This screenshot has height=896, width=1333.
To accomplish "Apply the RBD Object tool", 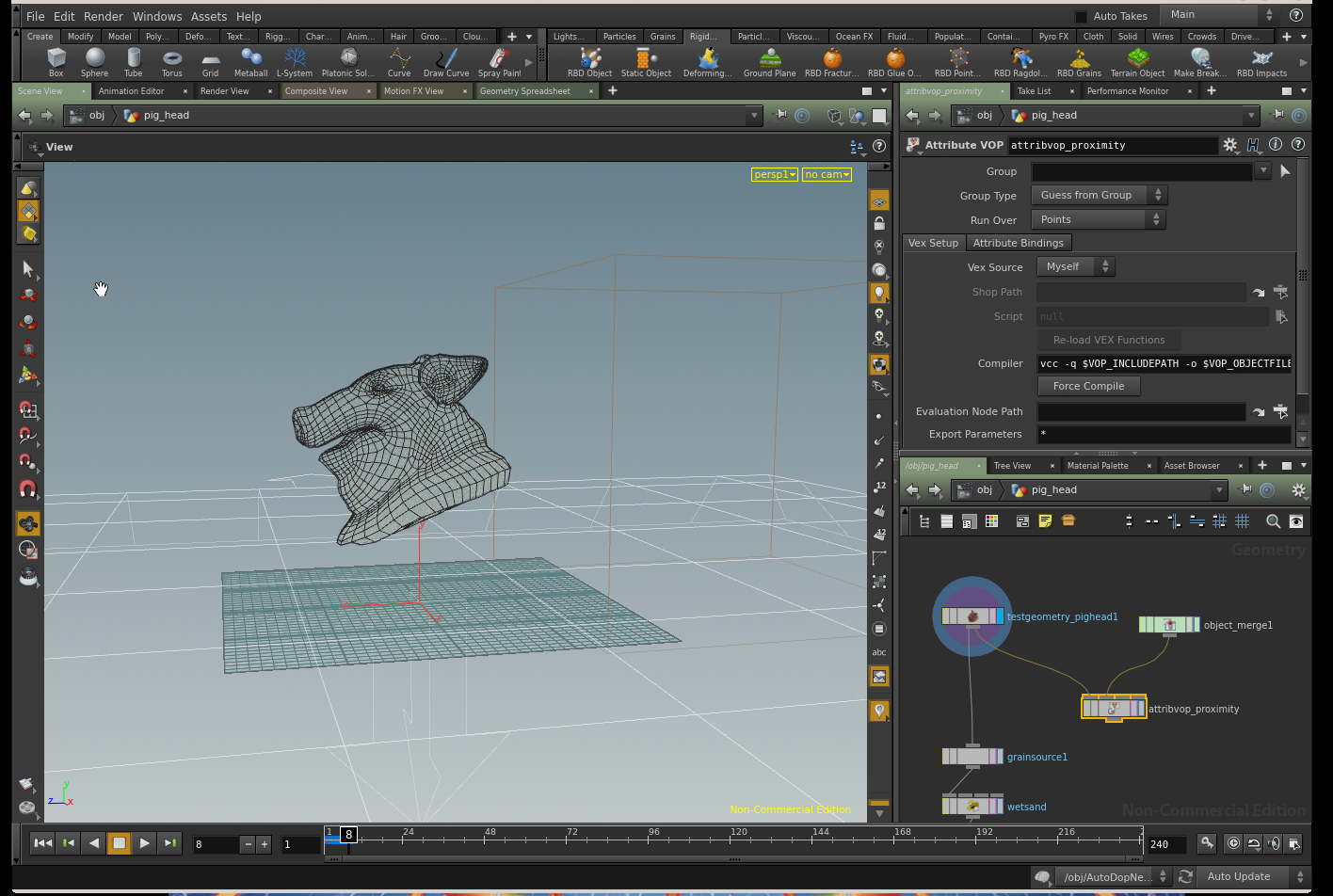I will [x=590, y=62].
